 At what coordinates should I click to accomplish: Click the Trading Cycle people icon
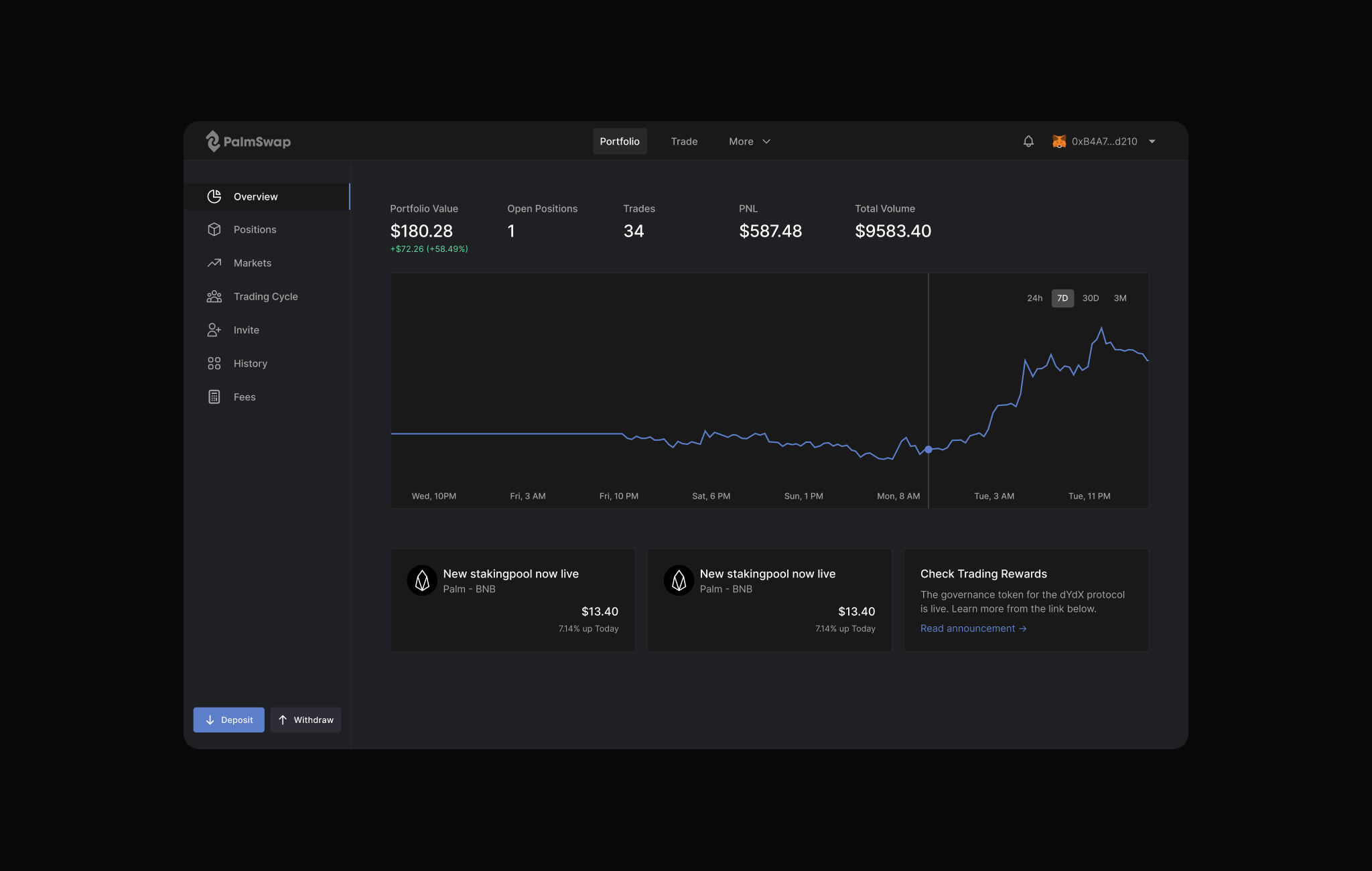click(x=214, y=297)
